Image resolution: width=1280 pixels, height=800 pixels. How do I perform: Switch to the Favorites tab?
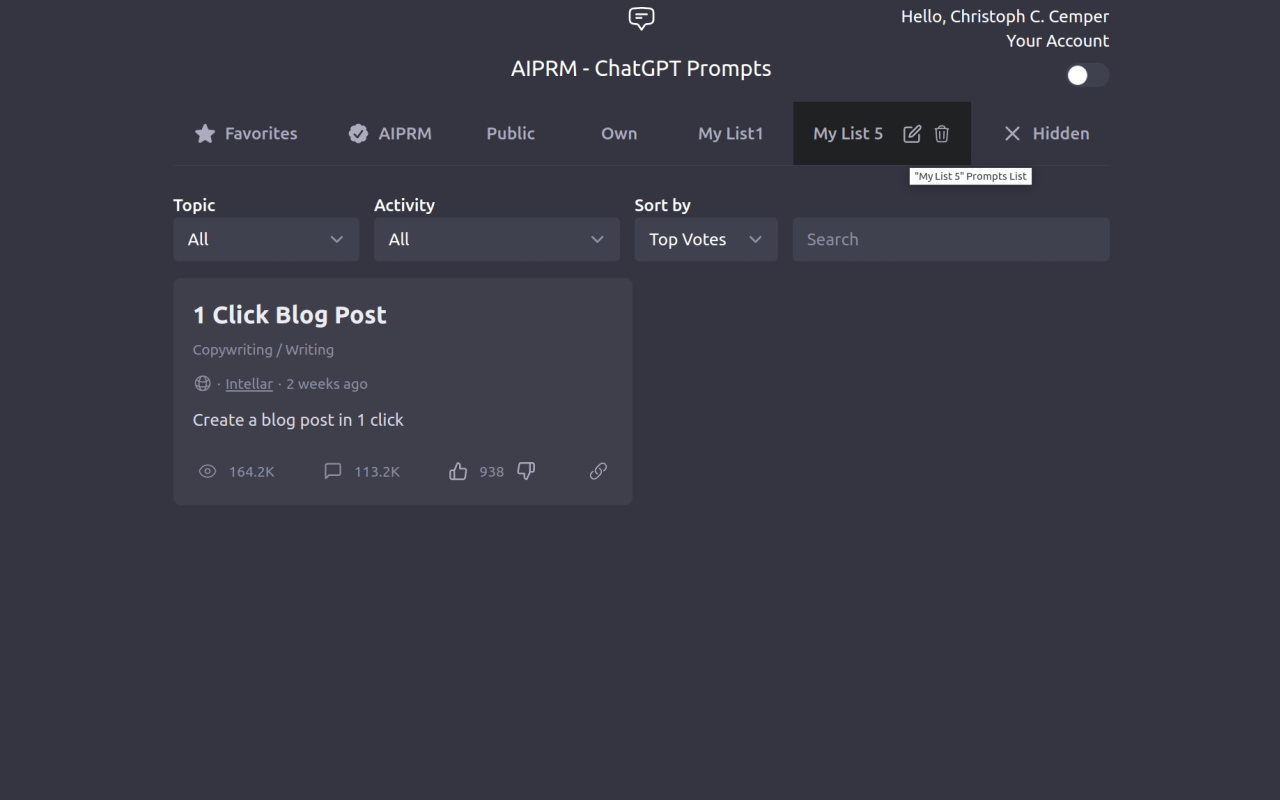pos(246,133)
